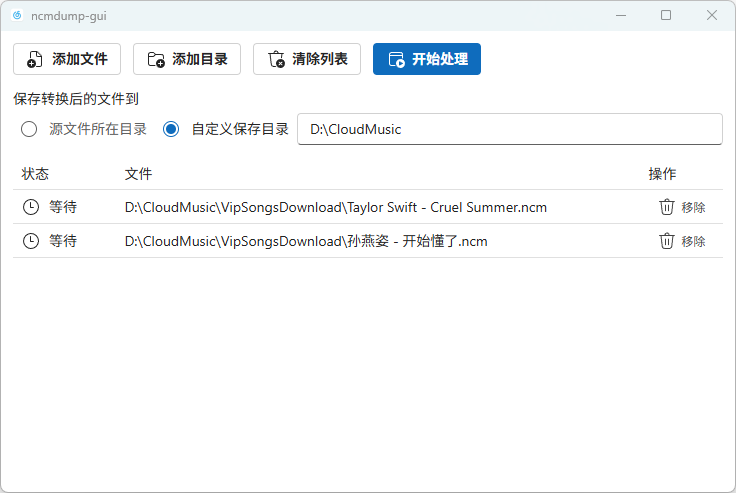
Task: Select the 孙燕姿 - 开始懂了.ncm file path
Action: tap(306, 241)
